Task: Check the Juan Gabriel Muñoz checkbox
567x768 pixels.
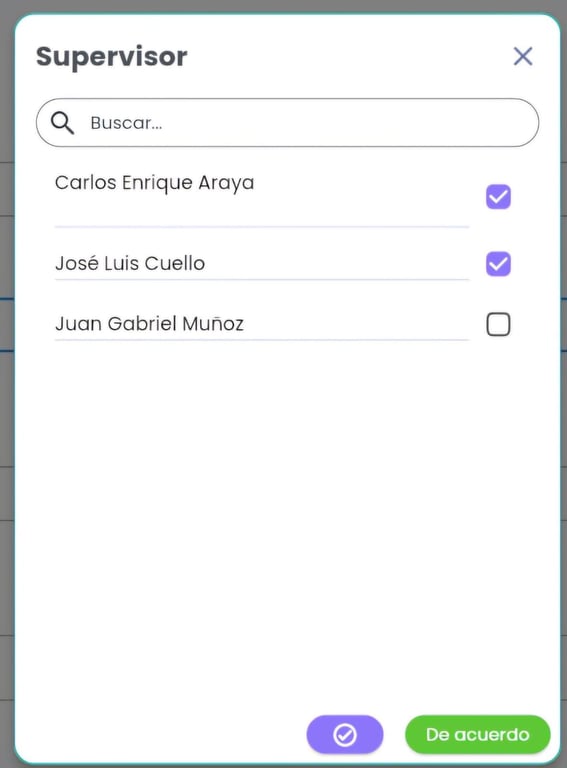Action: [x=498, y=324]
